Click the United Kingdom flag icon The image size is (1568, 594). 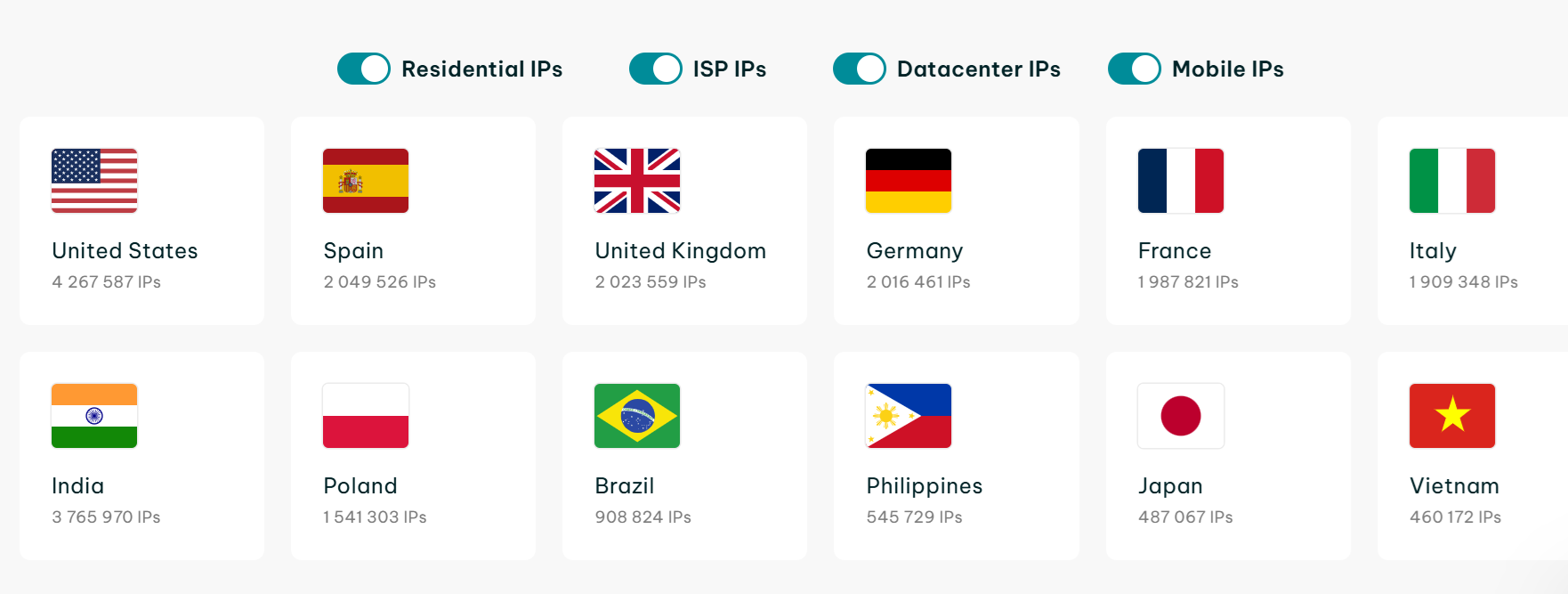coord(637,181)
